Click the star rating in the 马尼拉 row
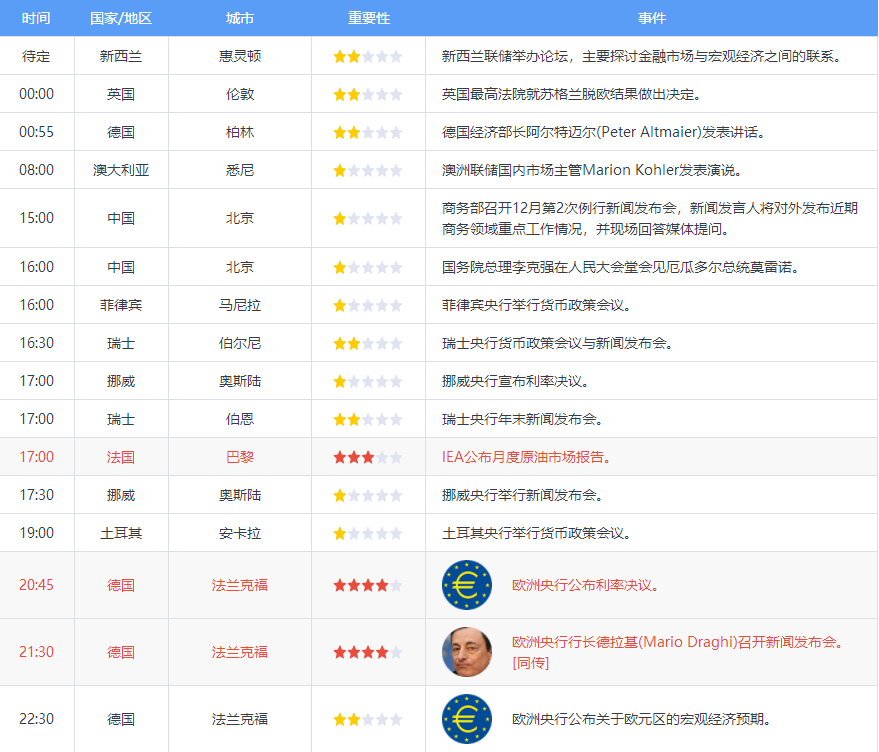 coord(368,306)
